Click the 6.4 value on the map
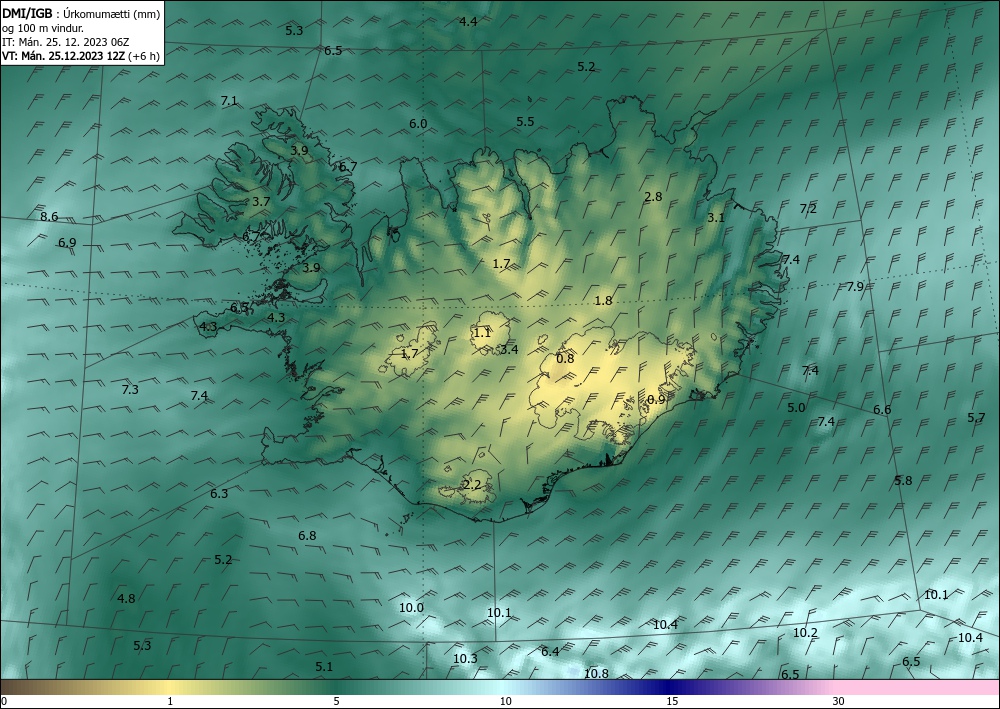This screenshot has height=709, width=1000. coord(550,652)
